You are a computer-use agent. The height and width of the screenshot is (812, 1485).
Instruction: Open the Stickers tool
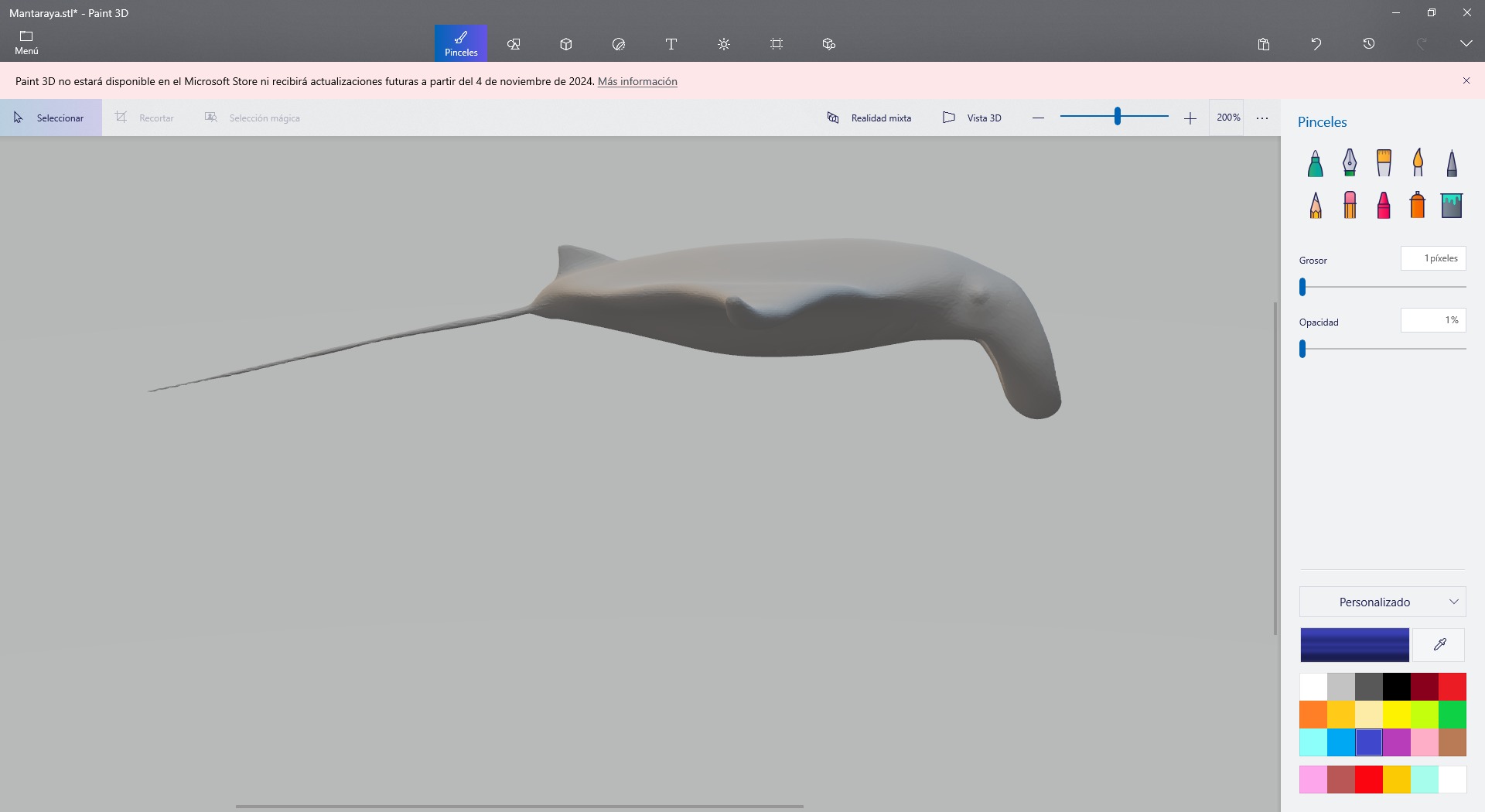pyautogui.click(x=619, y=44)
